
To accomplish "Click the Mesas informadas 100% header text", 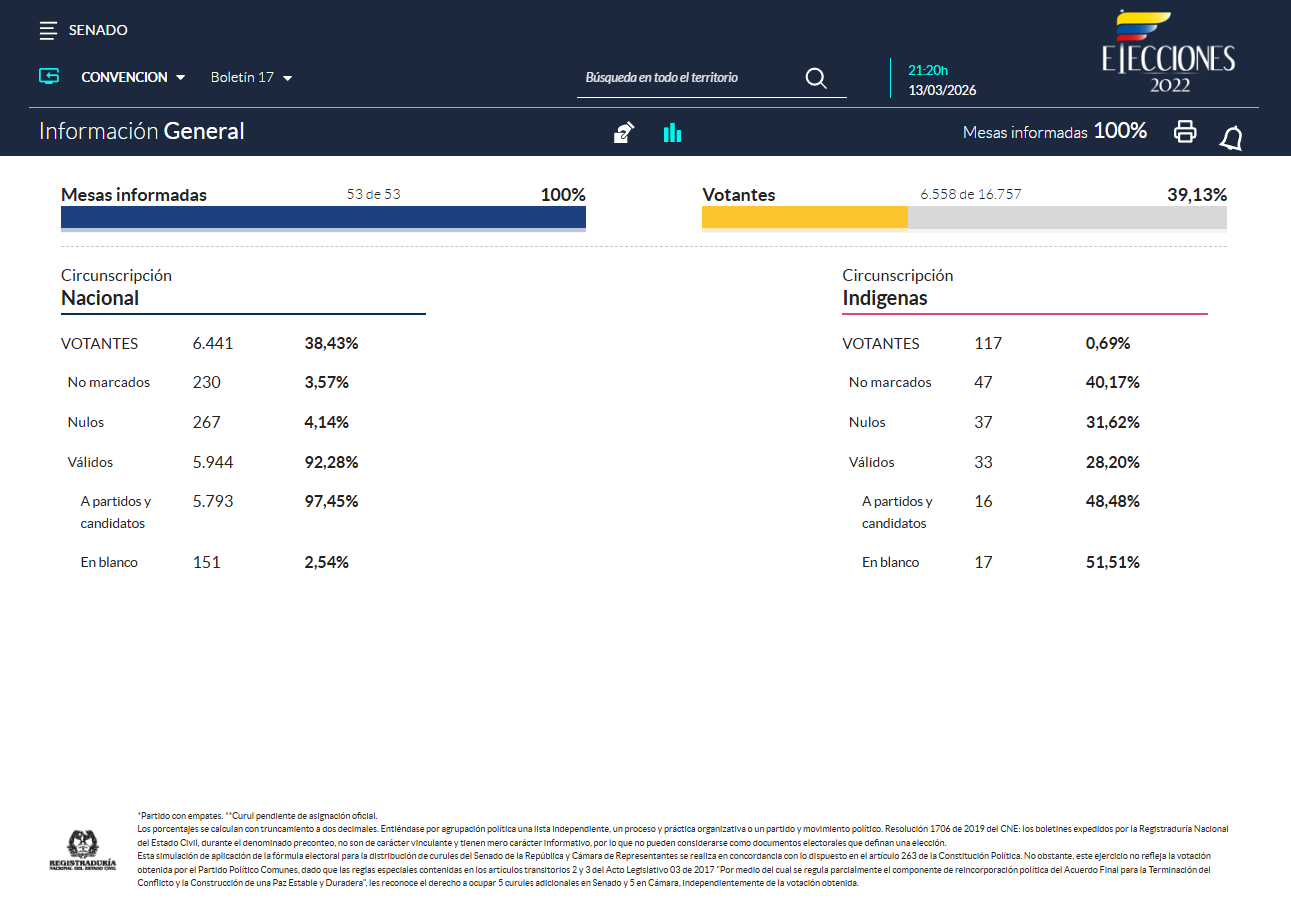I will coord(1054,131).
